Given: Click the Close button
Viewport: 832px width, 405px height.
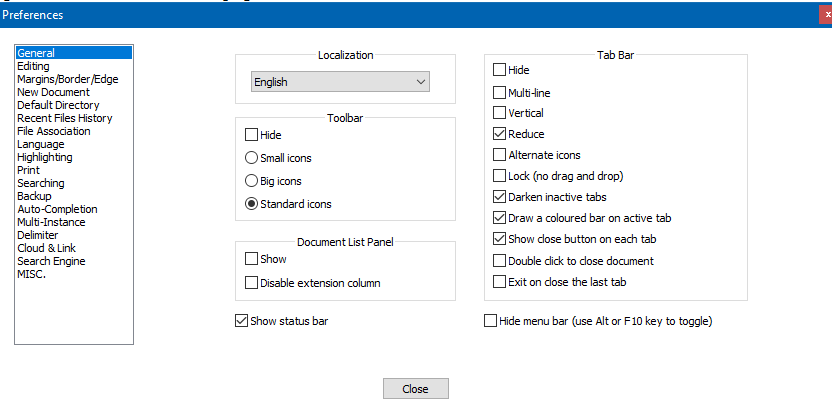Looking at the screenshot, I should (x=415, y=389).
